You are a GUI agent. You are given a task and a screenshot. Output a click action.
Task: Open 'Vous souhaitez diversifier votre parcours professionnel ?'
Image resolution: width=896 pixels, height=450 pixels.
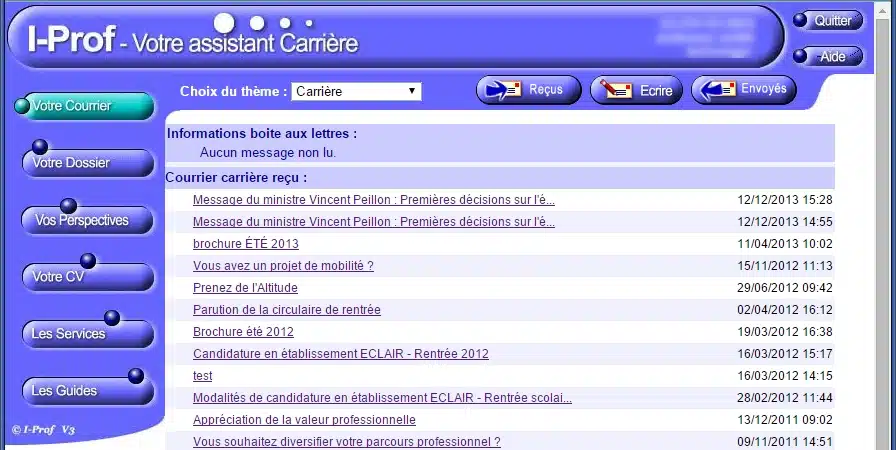(347, 441)
